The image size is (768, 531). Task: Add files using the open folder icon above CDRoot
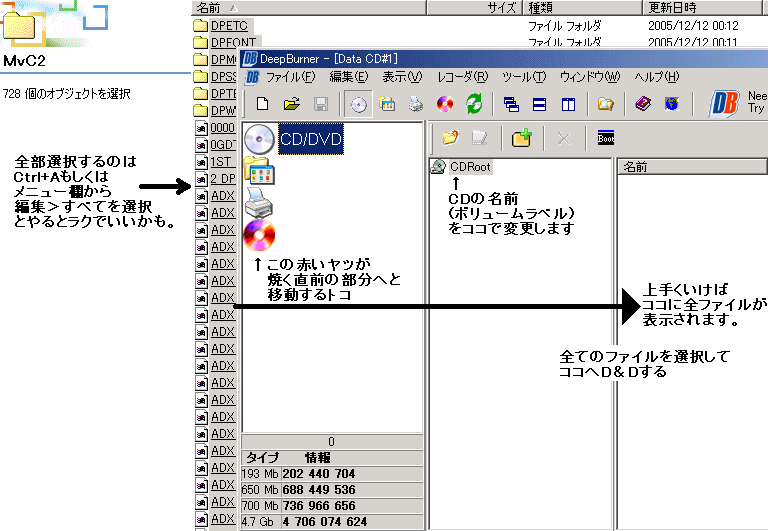451,138
